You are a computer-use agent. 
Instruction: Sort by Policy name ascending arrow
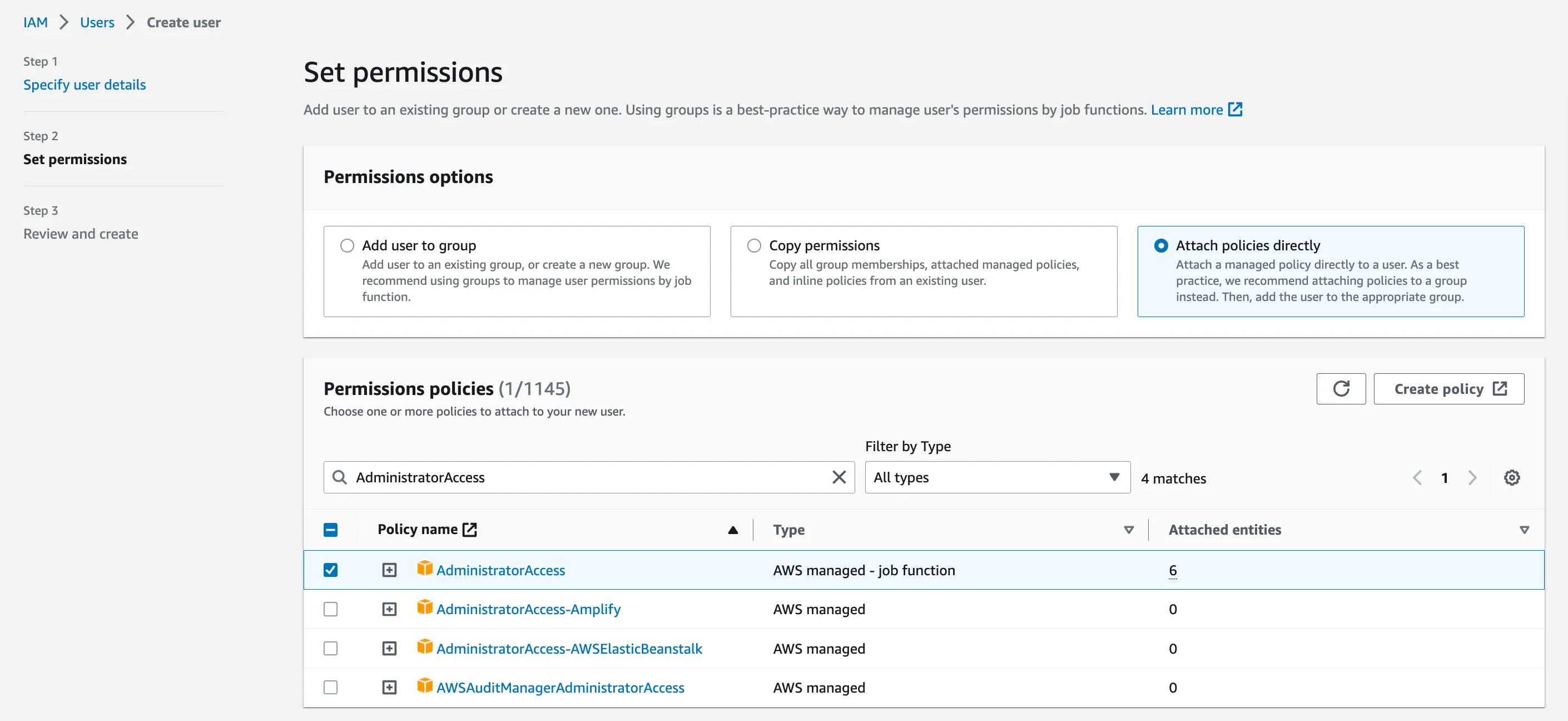click(x=733, y=530)
